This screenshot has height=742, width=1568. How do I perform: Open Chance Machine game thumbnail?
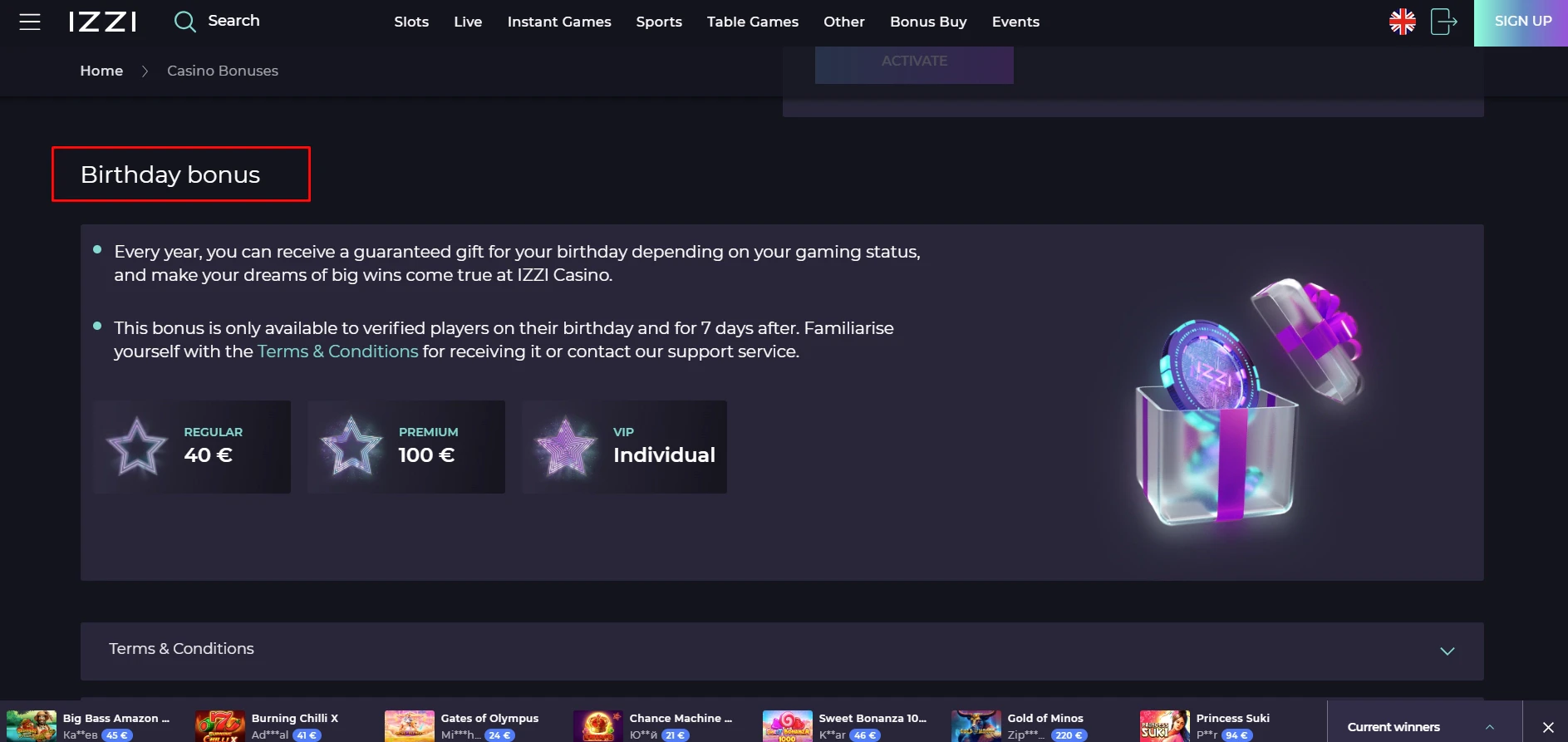point(598,726)
